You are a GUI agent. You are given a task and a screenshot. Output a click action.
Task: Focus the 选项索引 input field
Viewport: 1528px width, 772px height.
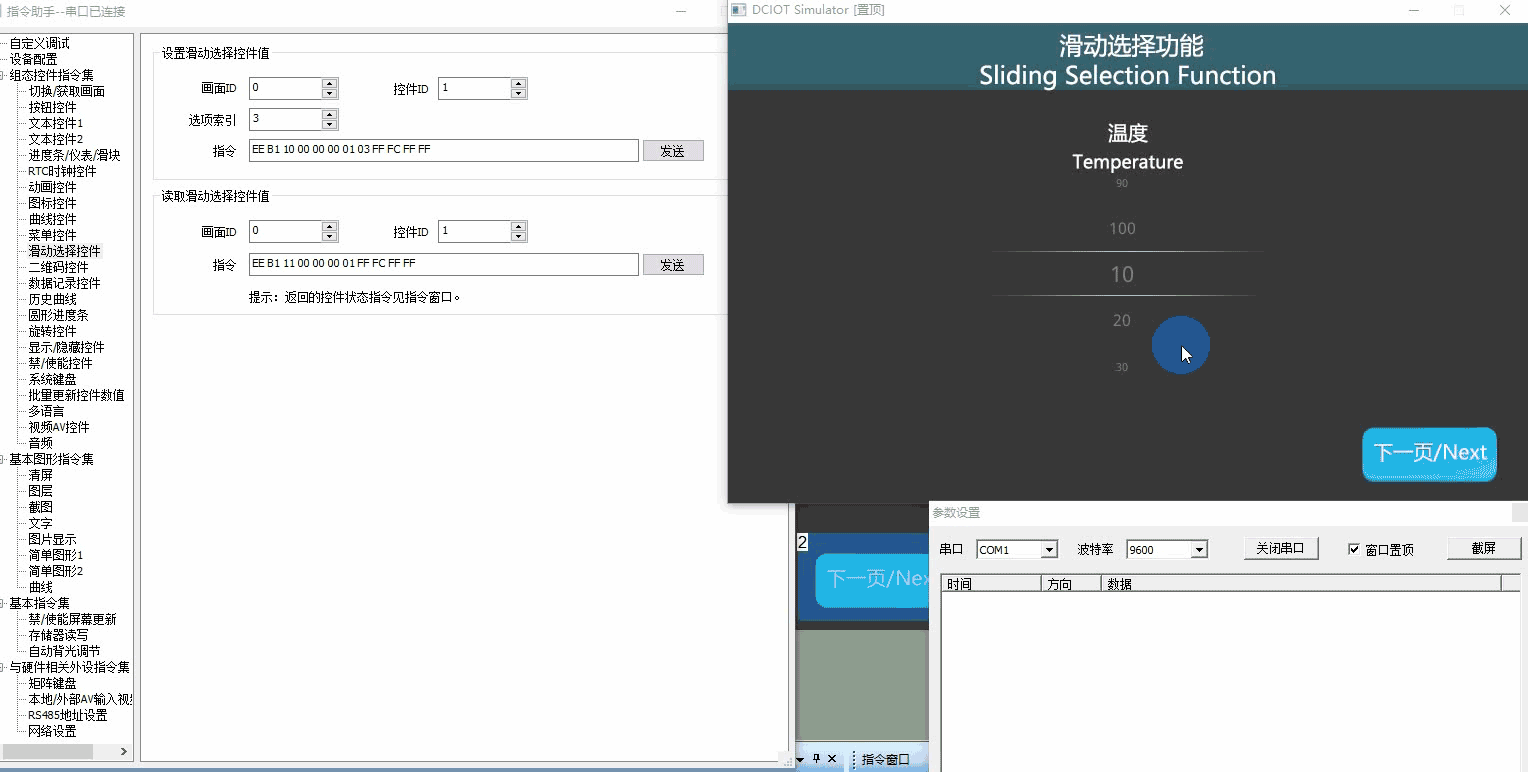pyautogui.click(x=285, y=119)
